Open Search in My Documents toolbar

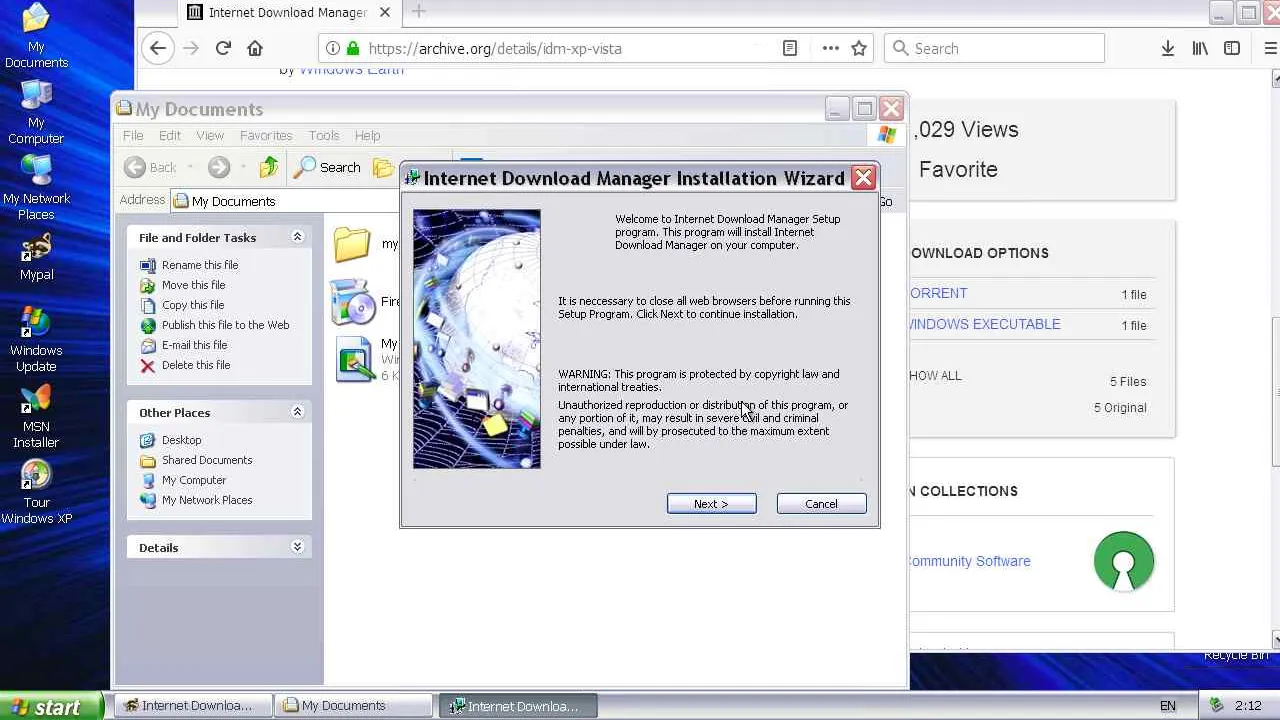327,168
